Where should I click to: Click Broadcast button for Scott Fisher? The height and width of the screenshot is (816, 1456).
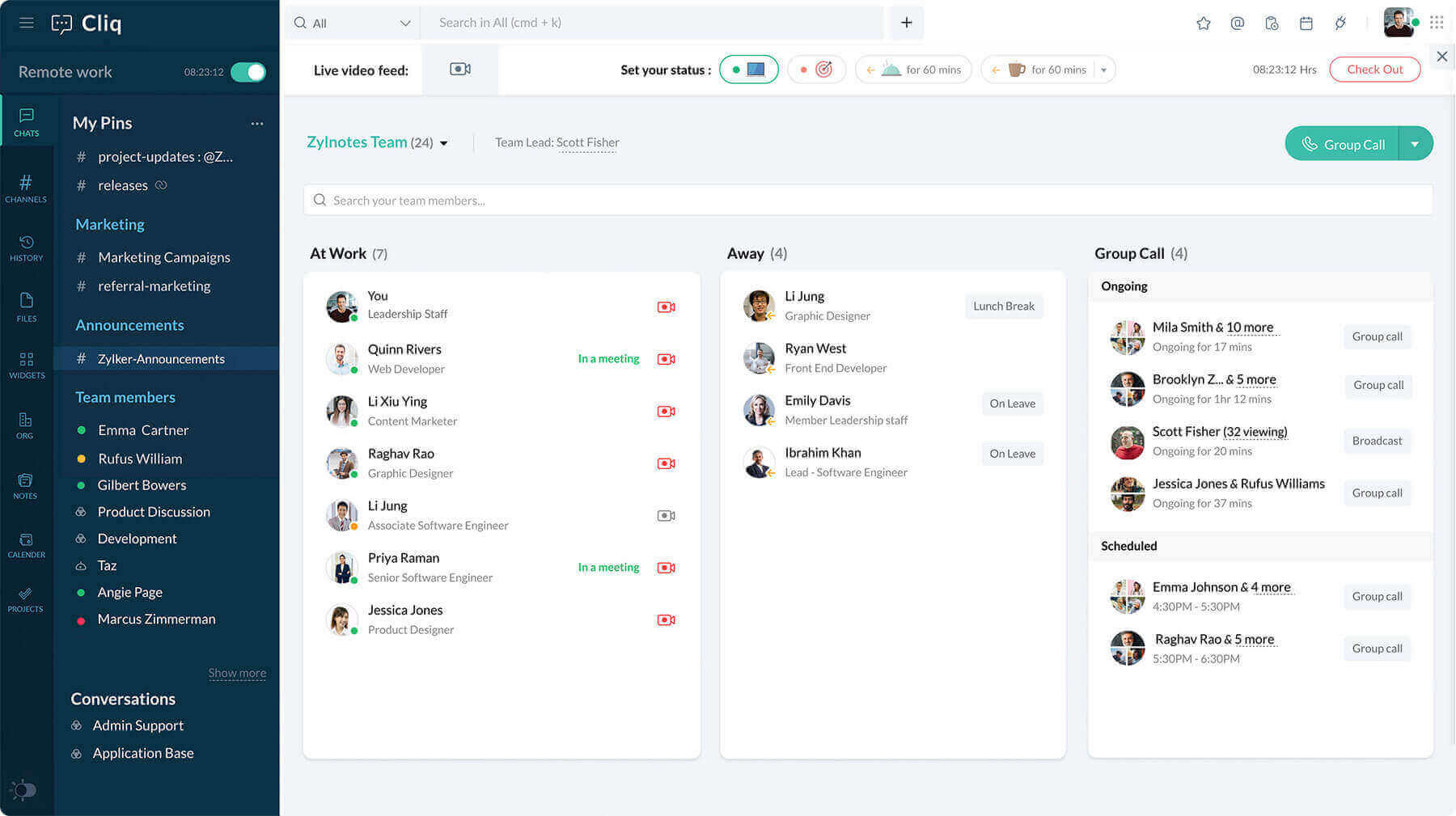point(1377,441)
